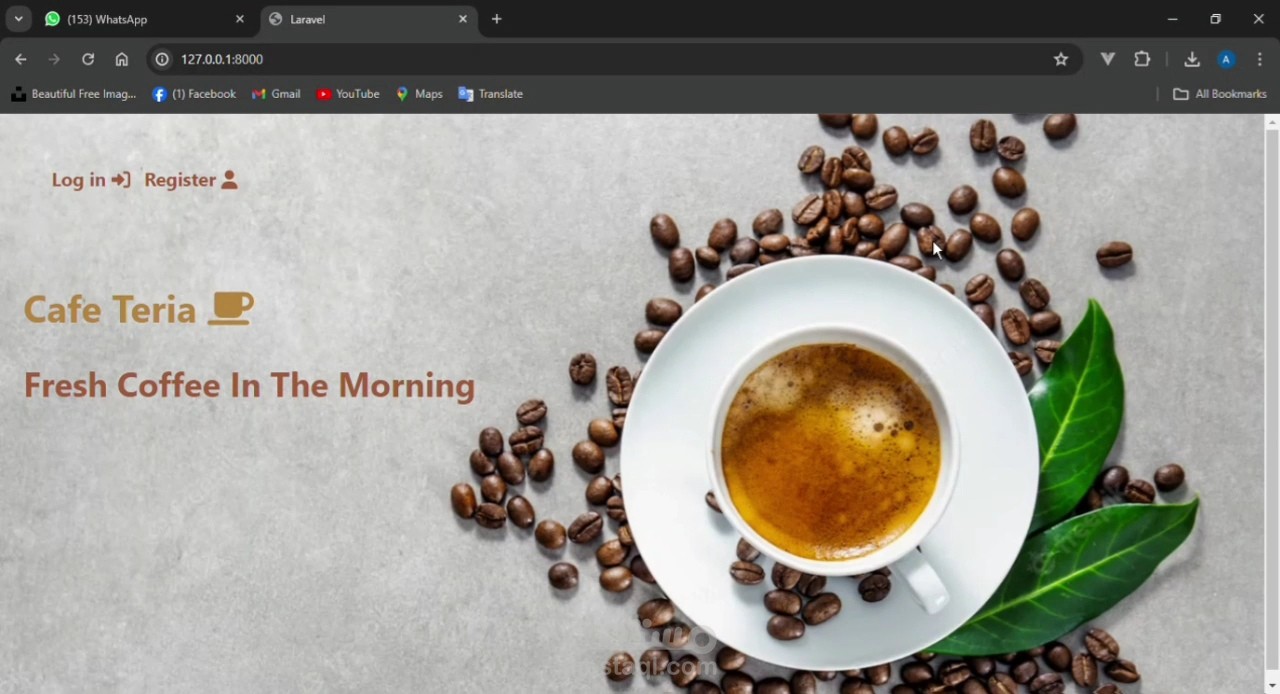Click the page scrollbar up arrow

[x=1272, y=122]
